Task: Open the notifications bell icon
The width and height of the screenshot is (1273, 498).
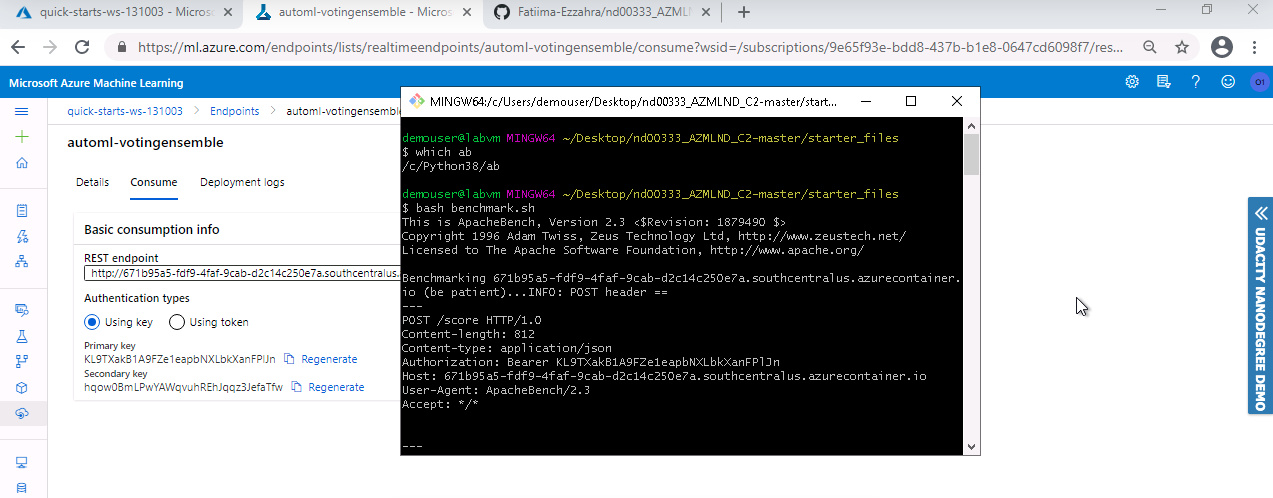Action: (x=1164, y=81)
